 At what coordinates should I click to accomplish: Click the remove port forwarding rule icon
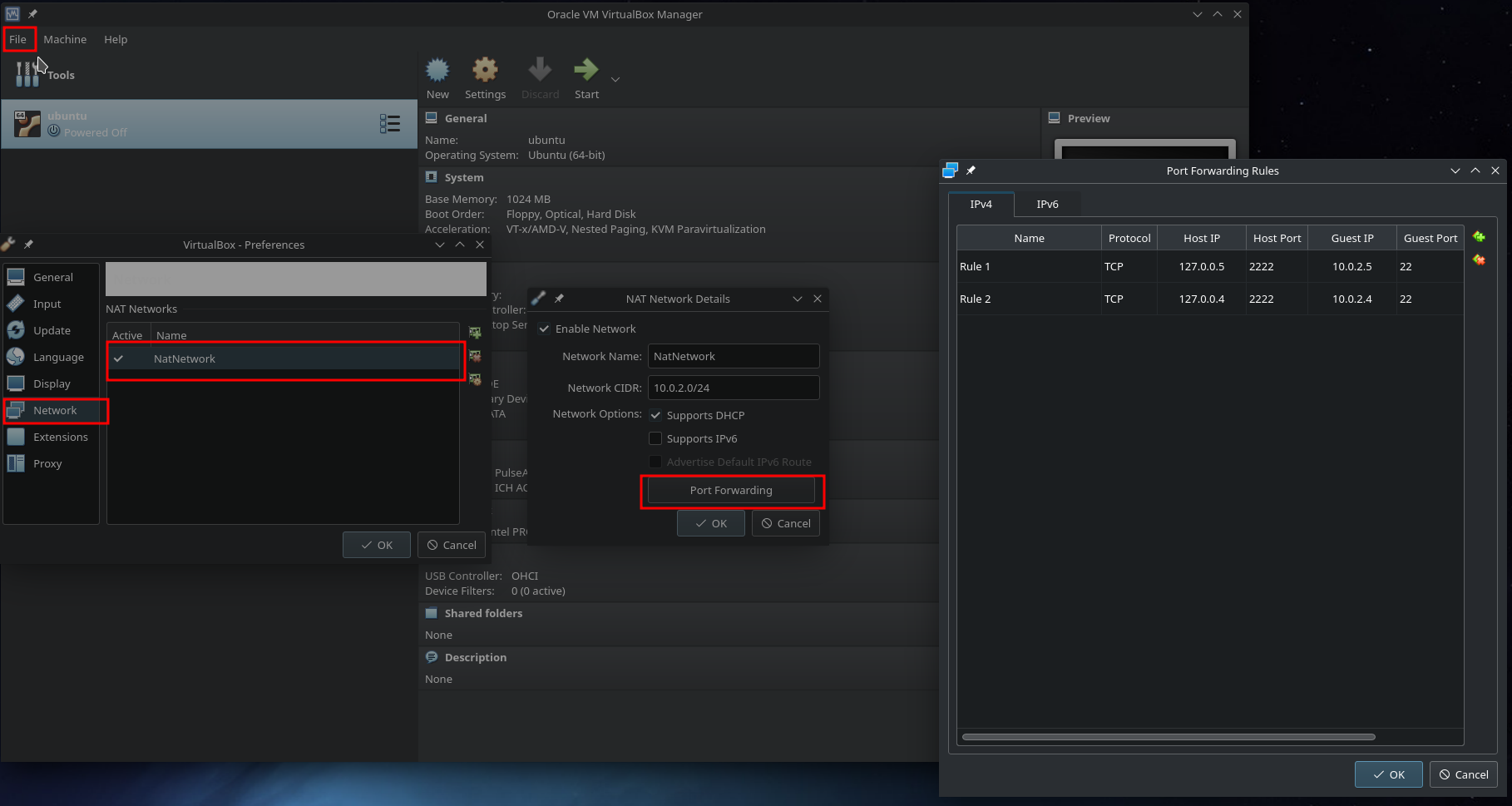click(1479, 260)
